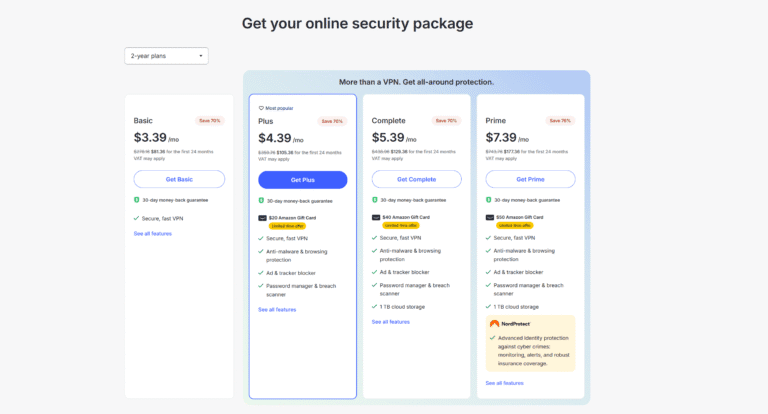Open See all features under Complete plan
768x414 pixels.
tap(391, 322)
